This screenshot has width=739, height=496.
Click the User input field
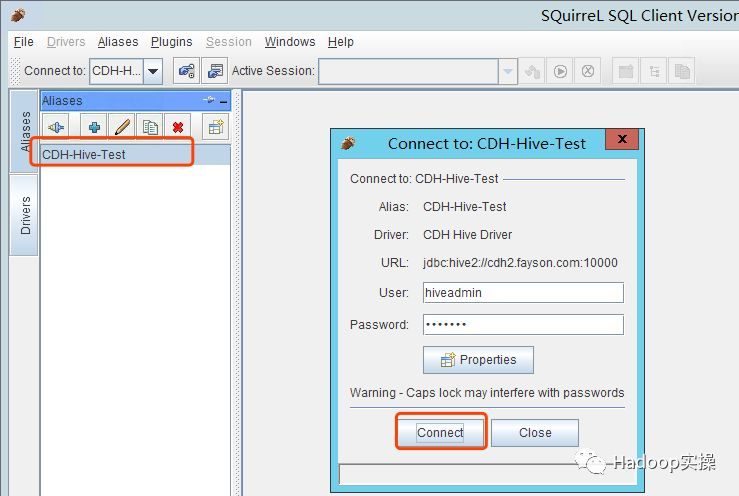point(523,293)
